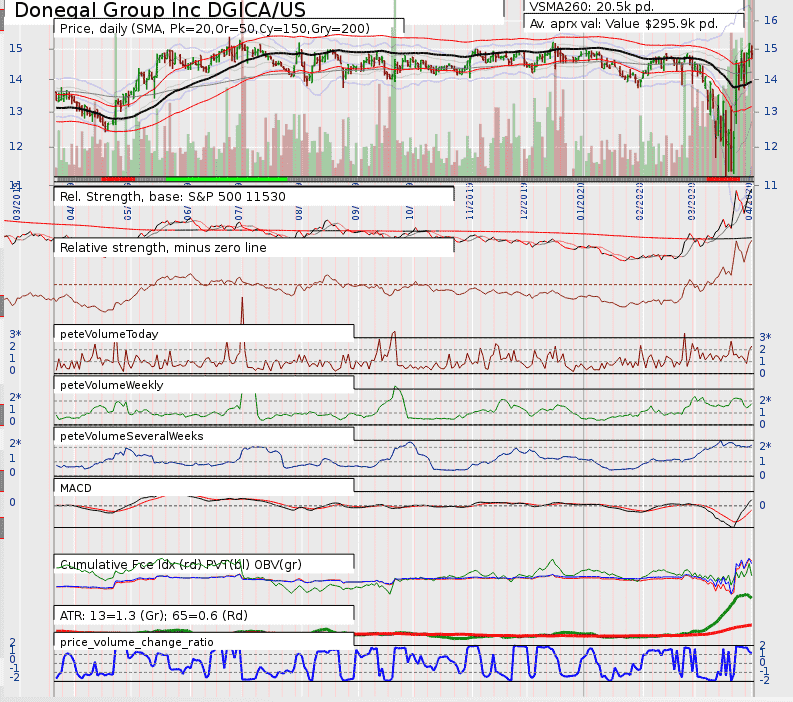
Task: Select the 13 tick on right price axis
Action: click(x=771, y=111)
